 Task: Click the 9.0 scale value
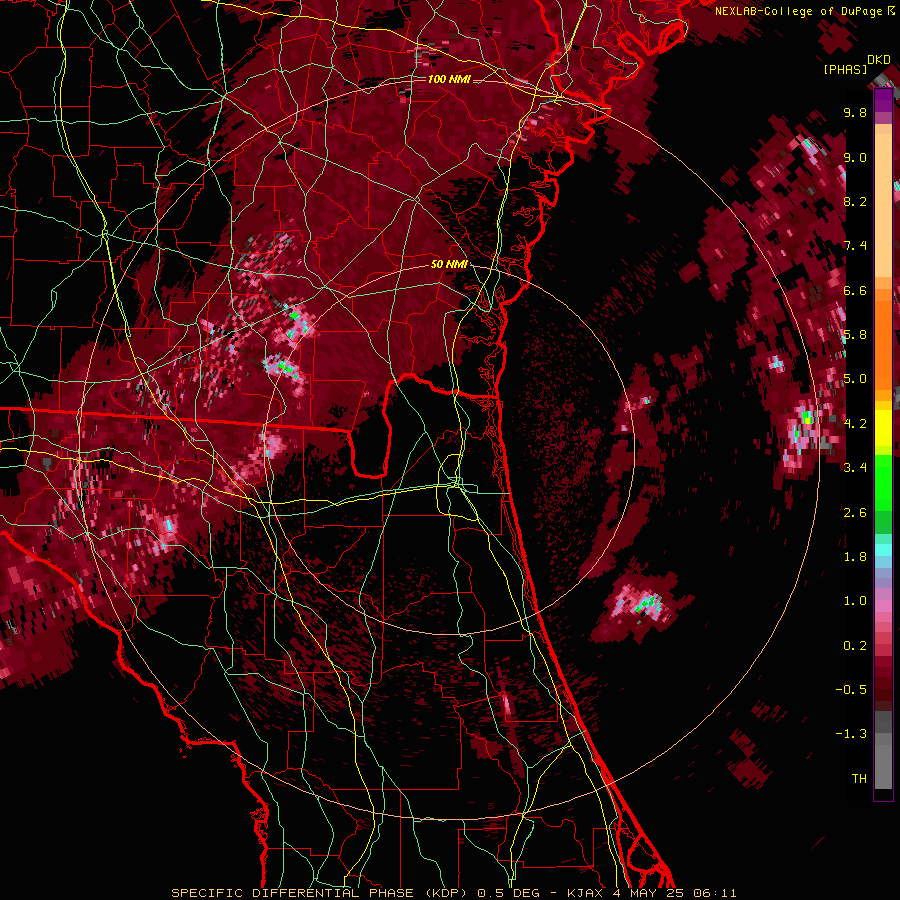click(x=855, y=157)
